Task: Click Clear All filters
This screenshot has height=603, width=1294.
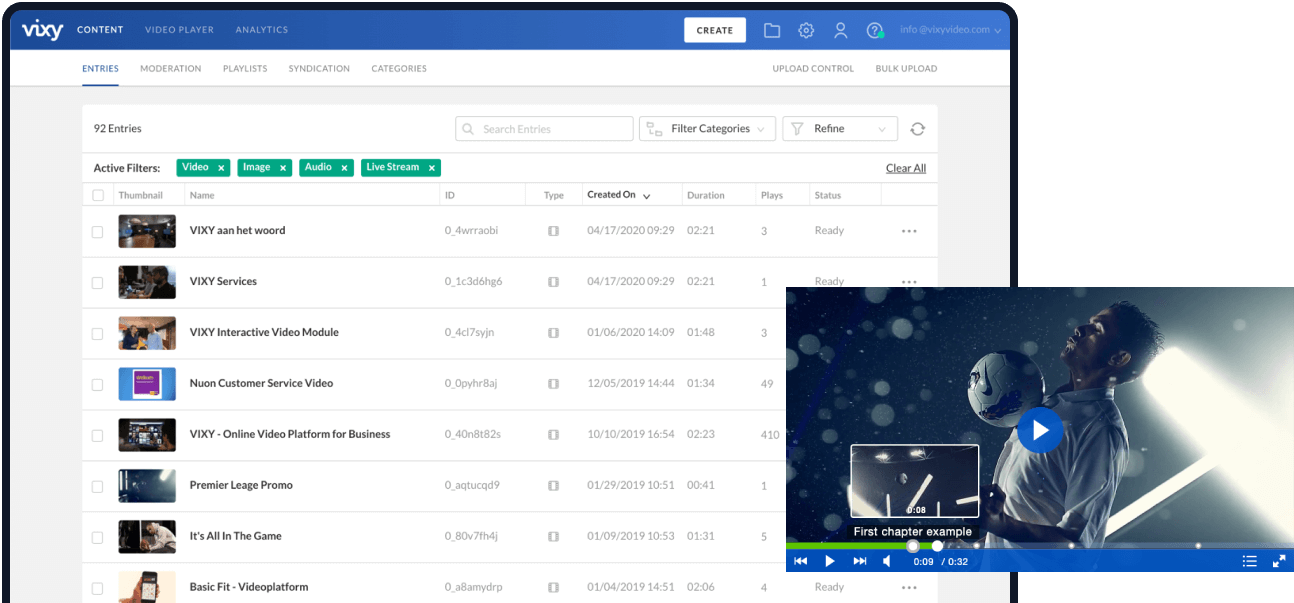Action: [x=906, y=168]
